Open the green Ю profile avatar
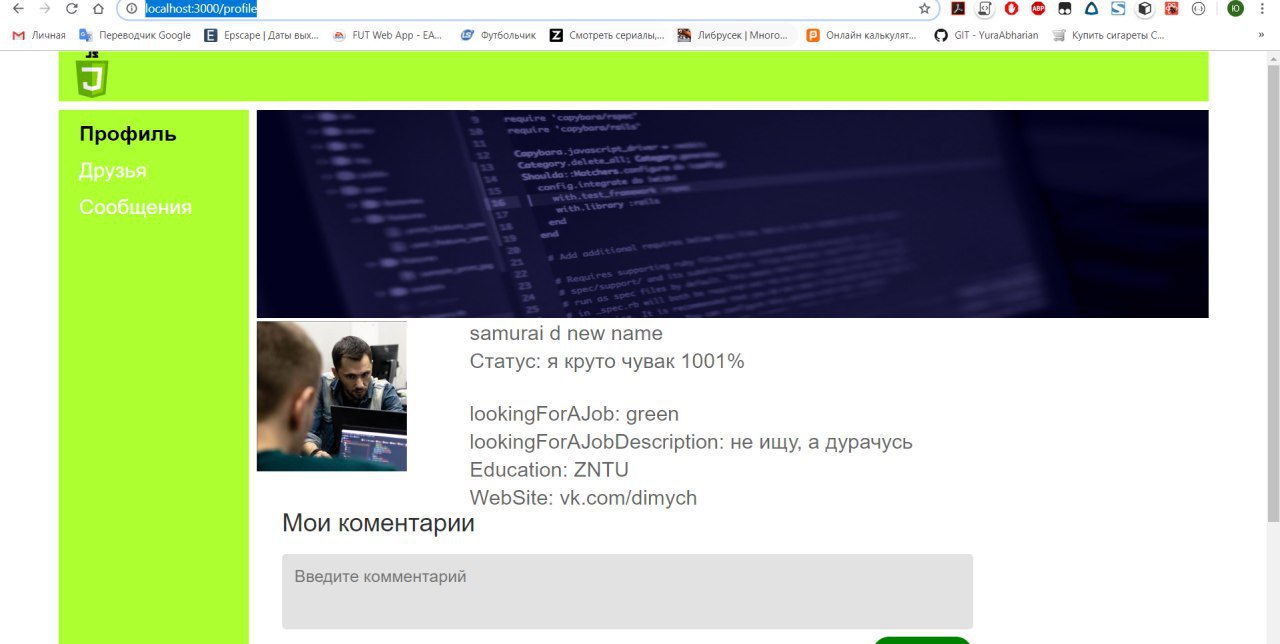 tap(1235, 9)
